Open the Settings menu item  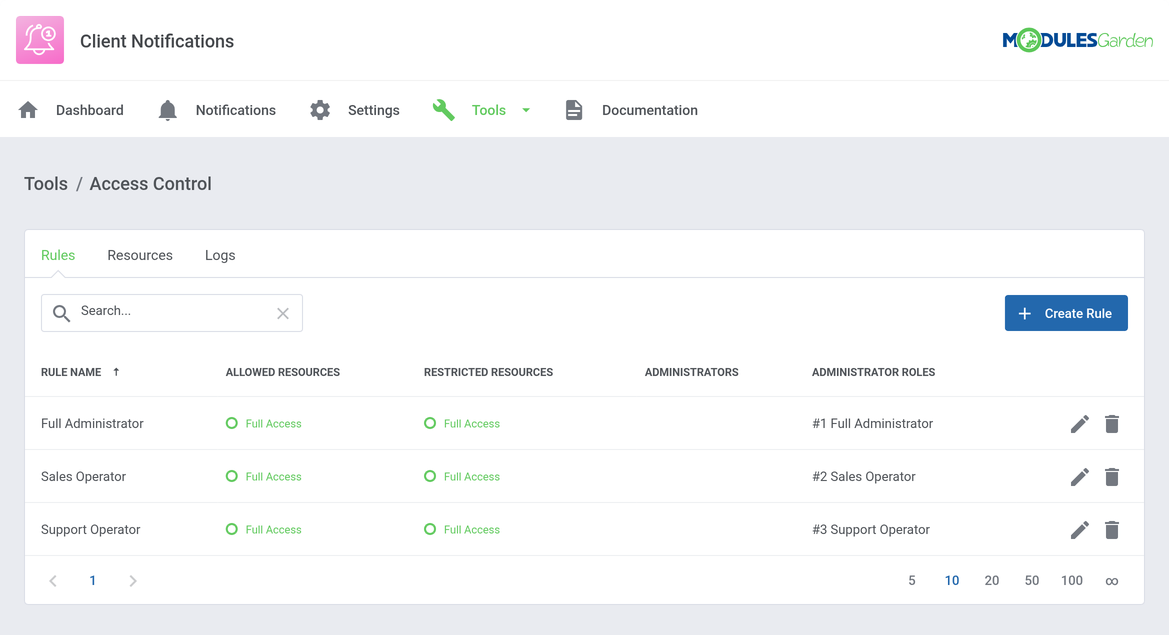tap(374, 110)
